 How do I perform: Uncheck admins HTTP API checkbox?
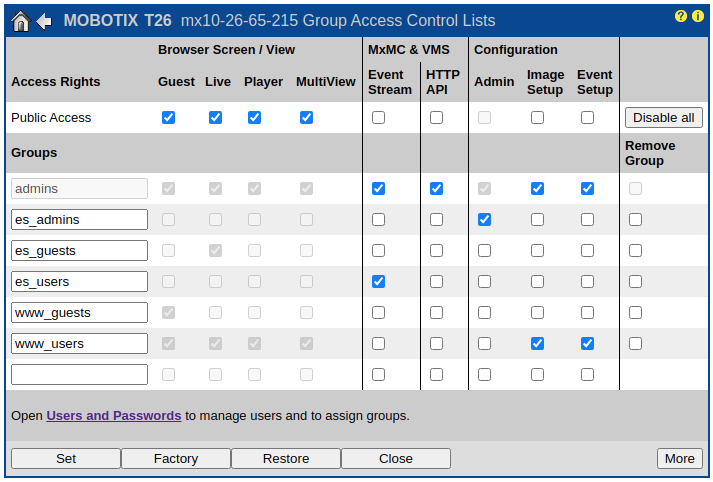click(437, 189)
